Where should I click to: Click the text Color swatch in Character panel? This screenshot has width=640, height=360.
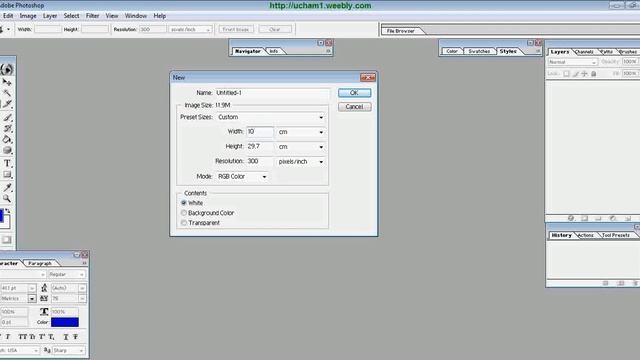click(x=64, y=322)
